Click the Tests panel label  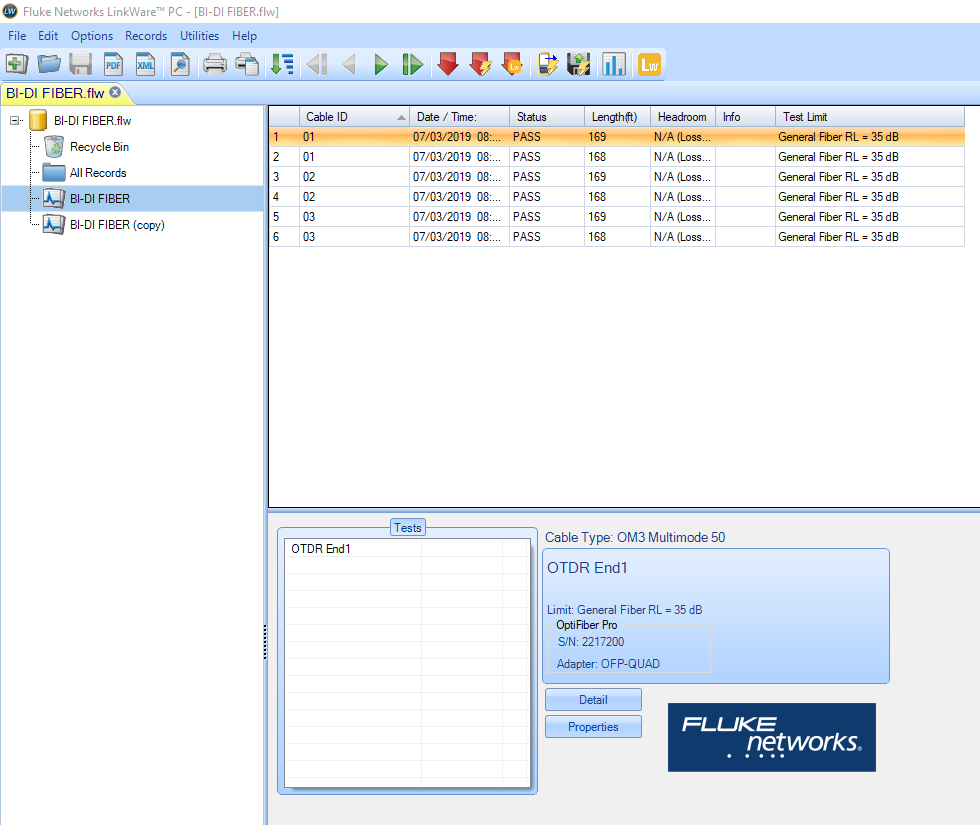click(408, 528)
